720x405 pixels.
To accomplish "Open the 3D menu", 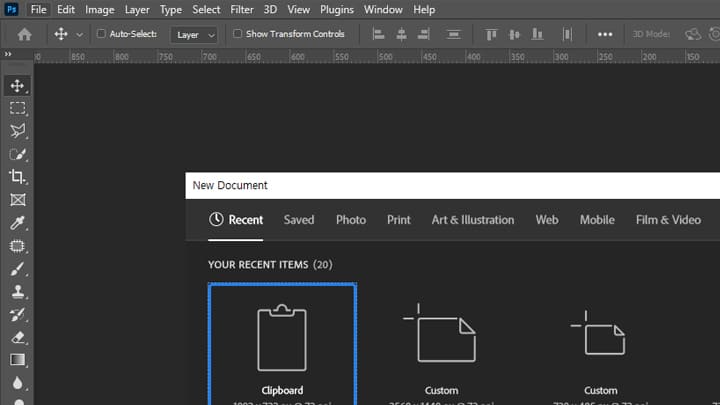I will coord(270,10).
